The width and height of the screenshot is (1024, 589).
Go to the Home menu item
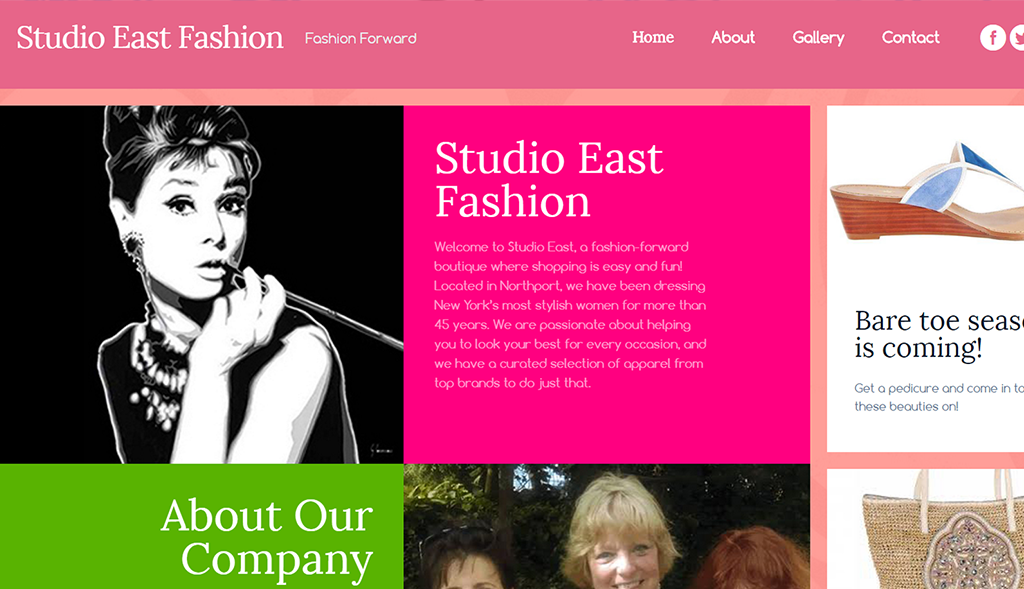(653, 37)
